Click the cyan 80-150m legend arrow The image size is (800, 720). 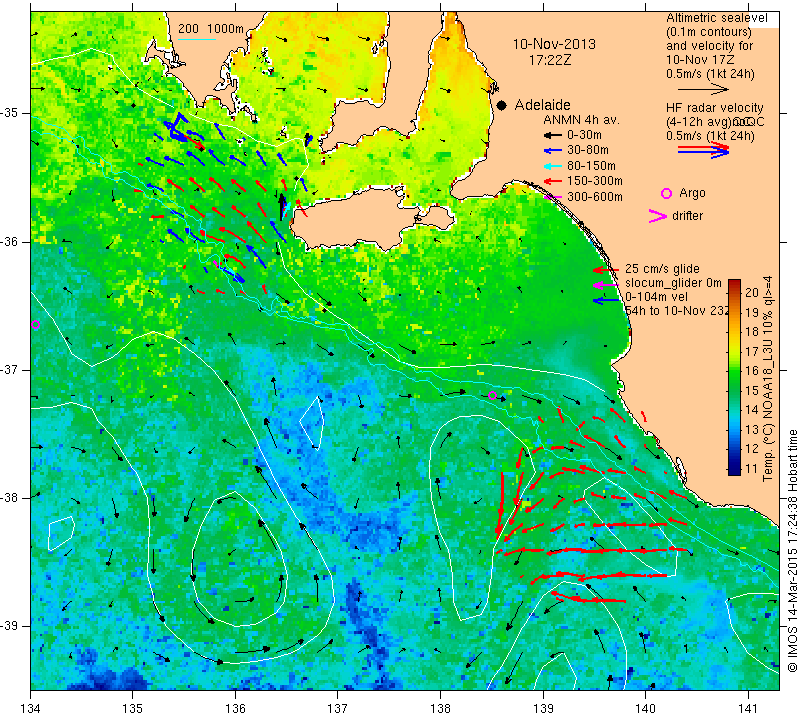552,166
